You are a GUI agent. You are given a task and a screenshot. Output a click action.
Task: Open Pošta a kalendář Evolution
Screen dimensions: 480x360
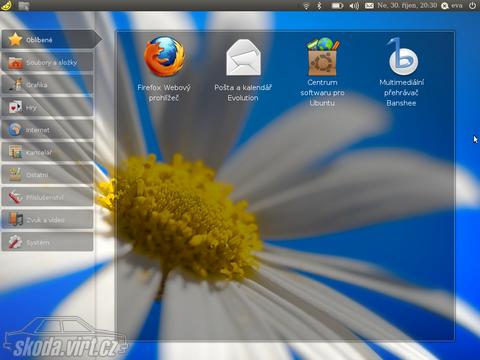(243, 70)
